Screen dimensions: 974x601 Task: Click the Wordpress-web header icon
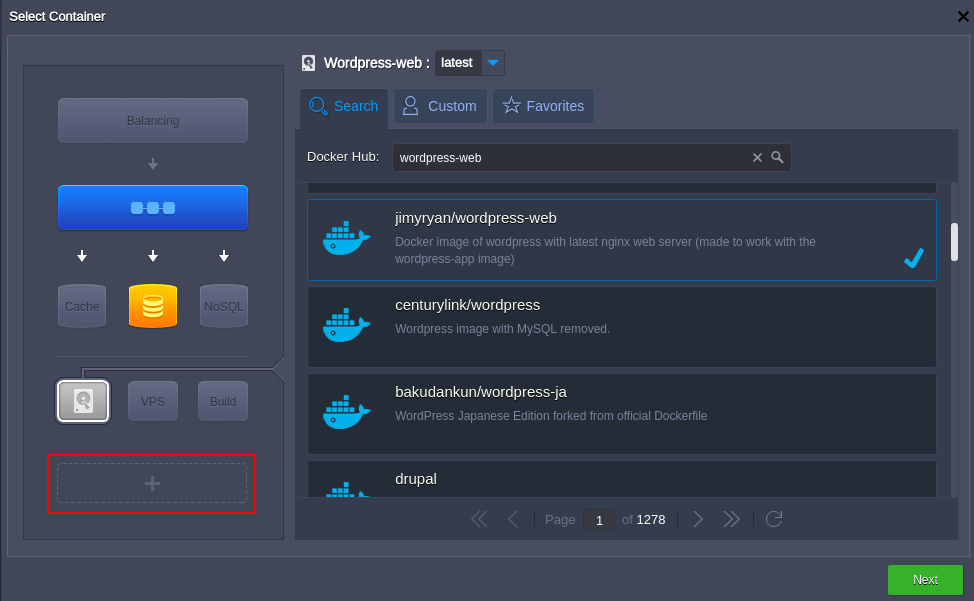[x=308, y=63]
